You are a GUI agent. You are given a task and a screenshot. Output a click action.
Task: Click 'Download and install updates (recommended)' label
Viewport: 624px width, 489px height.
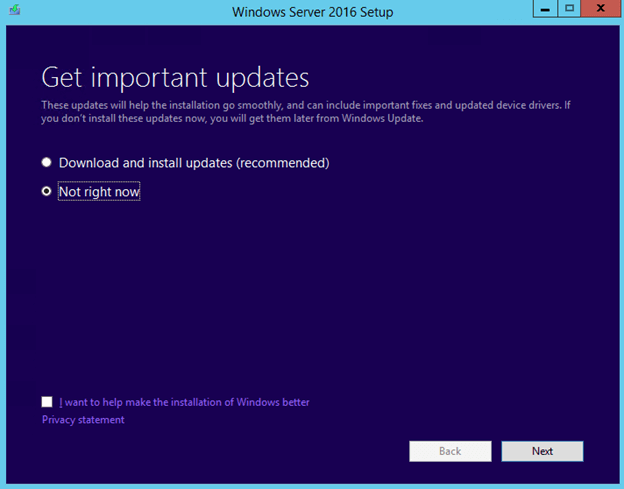[x=194, y=163]
